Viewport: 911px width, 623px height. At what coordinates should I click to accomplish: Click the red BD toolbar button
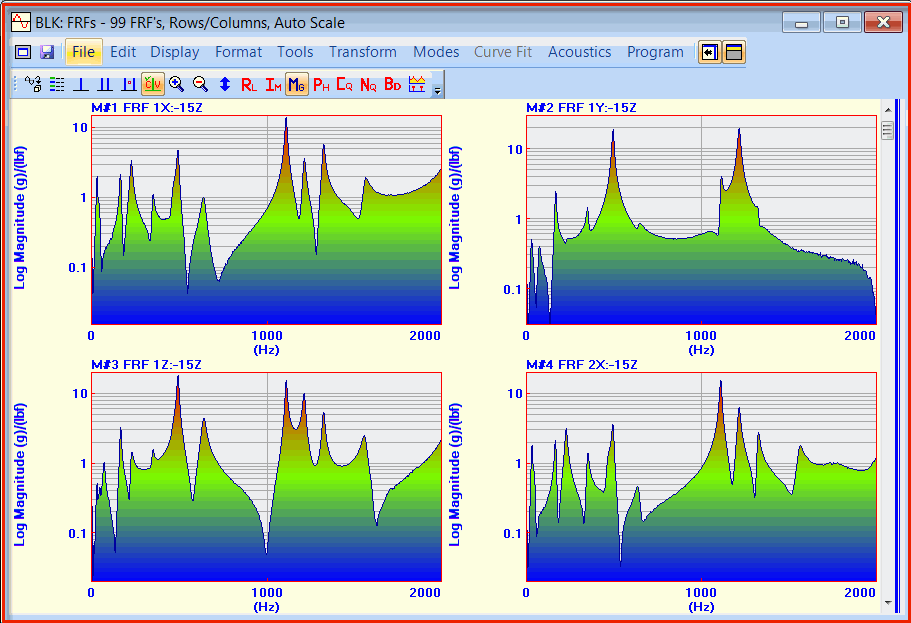pyautogui.click(x=393, y=85)
